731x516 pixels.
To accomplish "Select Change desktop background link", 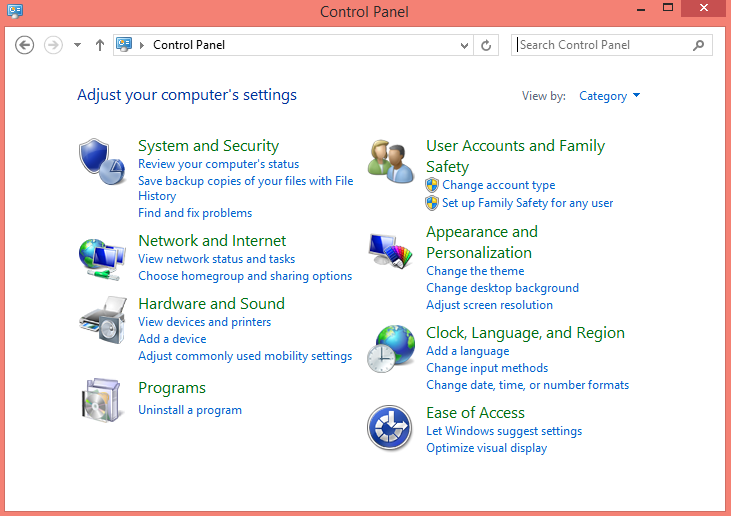I will [x=502, y=288].
